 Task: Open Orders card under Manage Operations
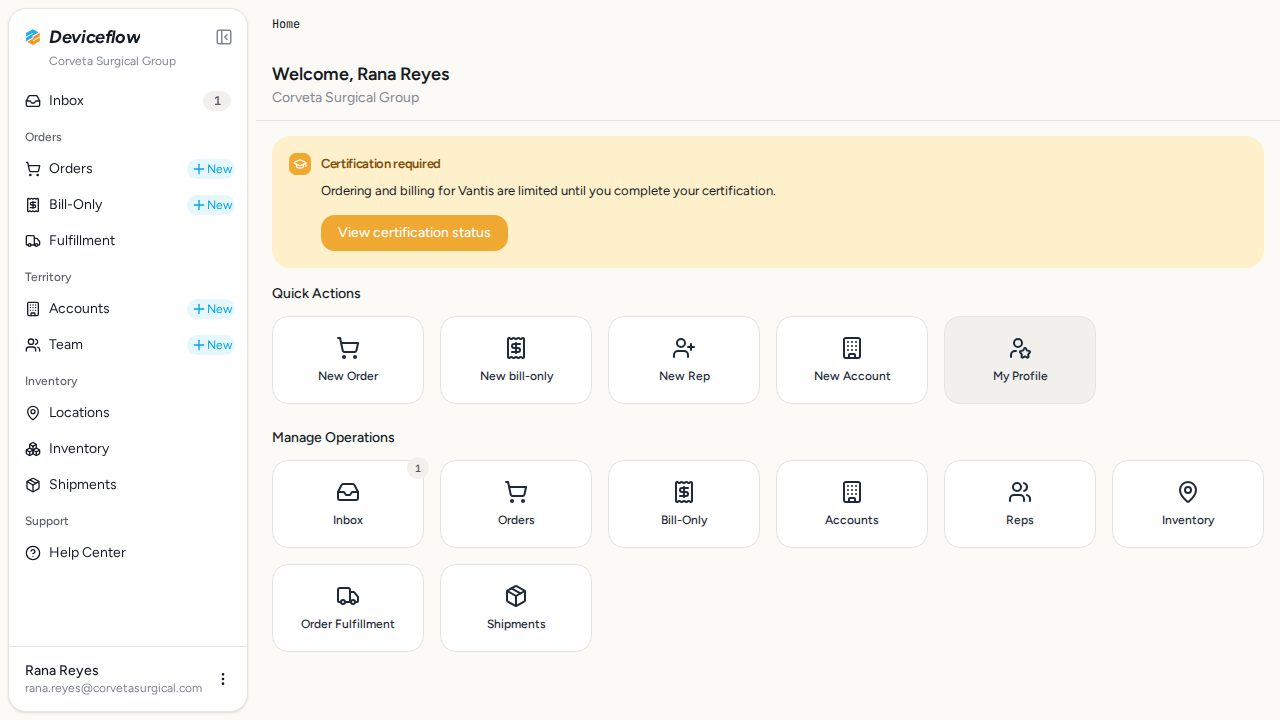click(516, 504)
